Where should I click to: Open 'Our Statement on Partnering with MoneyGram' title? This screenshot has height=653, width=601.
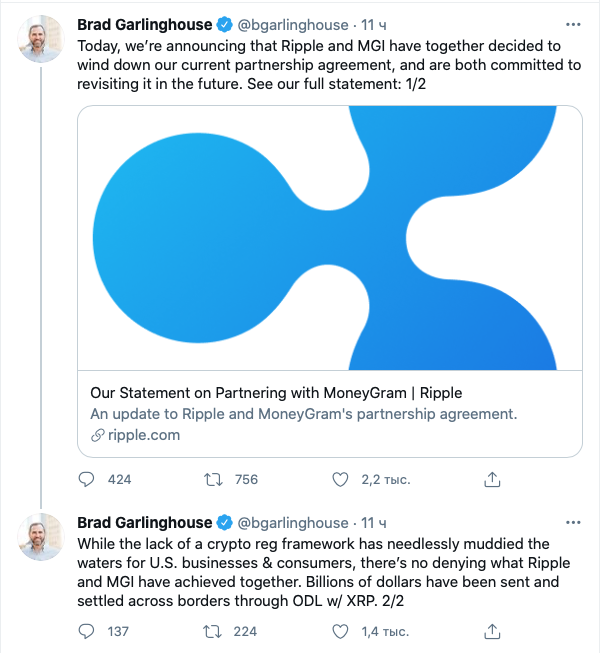click(x=276, y=393)
